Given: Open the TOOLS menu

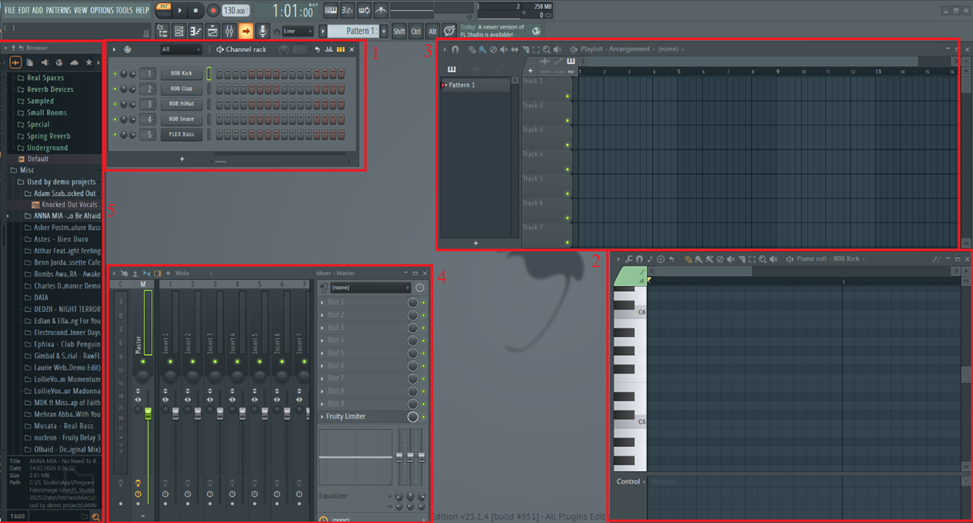Looking at the screenshot, I should (124, 10).
